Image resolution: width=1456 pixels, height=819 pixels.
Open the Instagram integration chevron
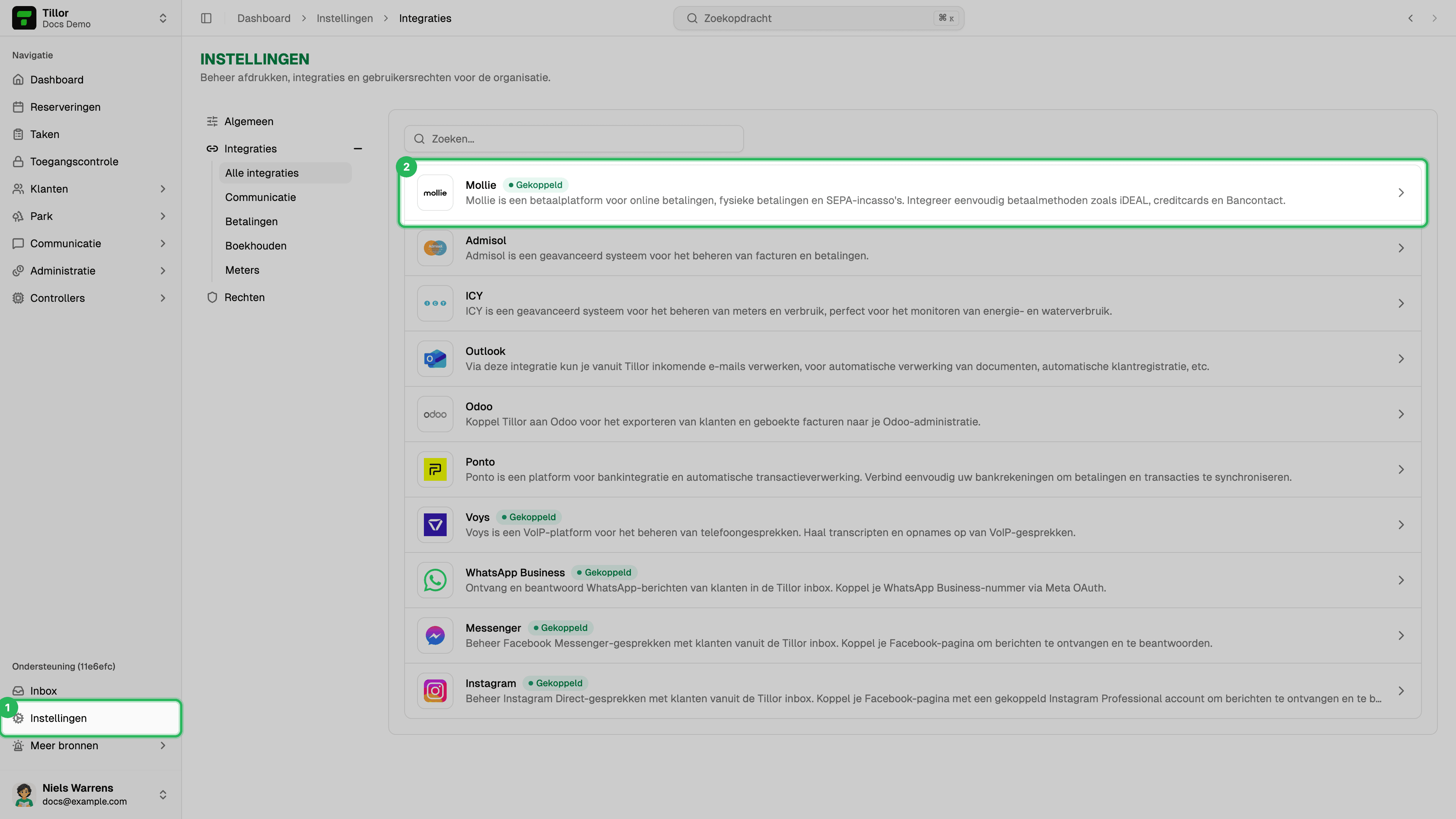1401,691
